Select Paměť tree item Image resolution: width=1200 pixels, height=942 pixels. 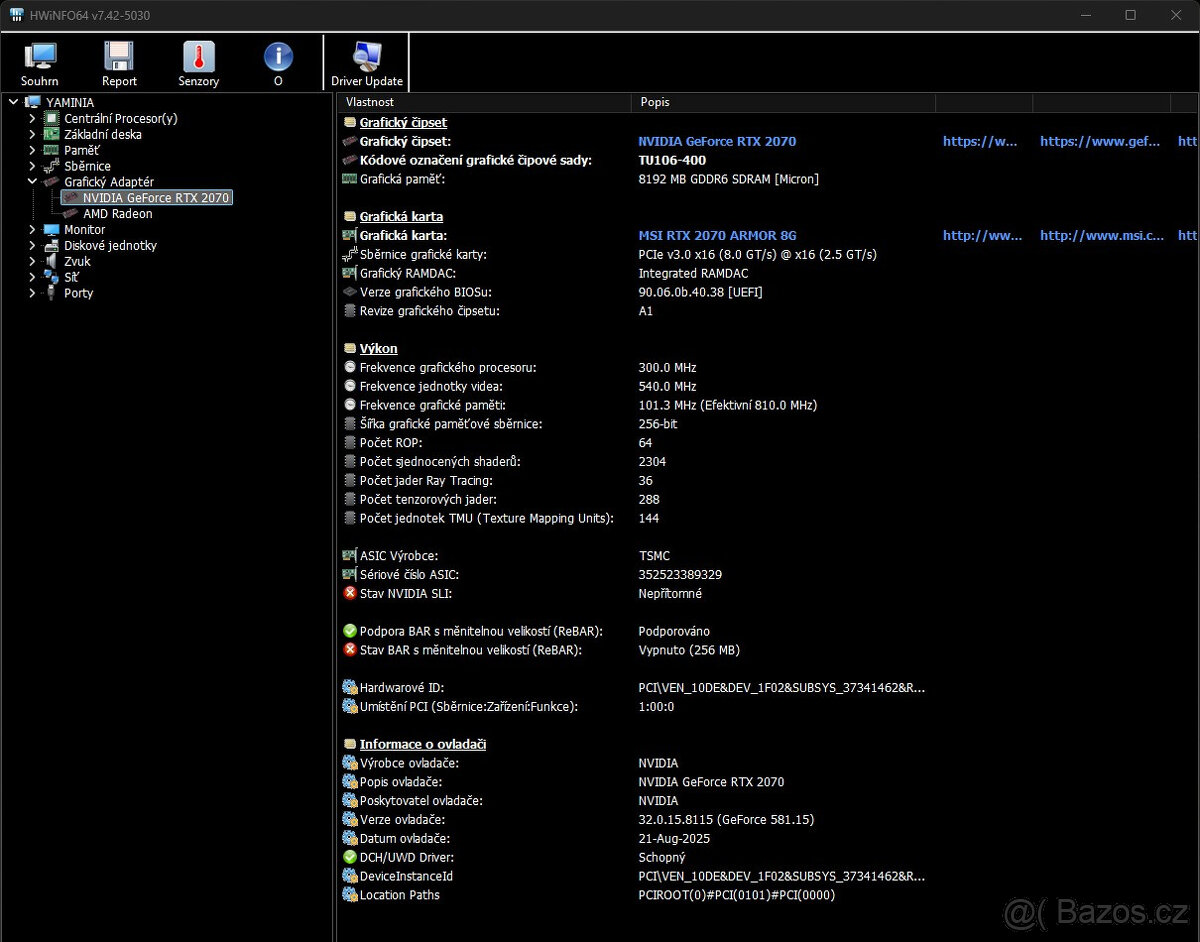[x=82, y=150]
